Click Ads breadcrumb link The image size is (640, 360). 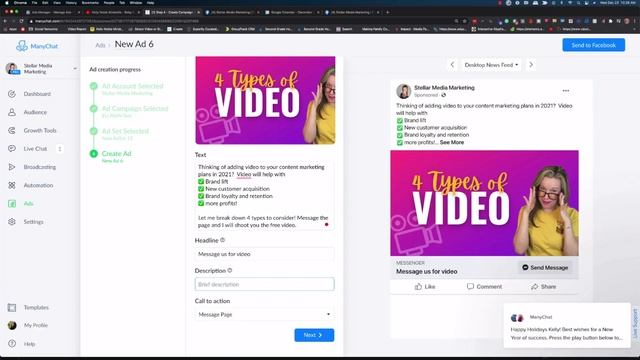(x=100, y=45)
